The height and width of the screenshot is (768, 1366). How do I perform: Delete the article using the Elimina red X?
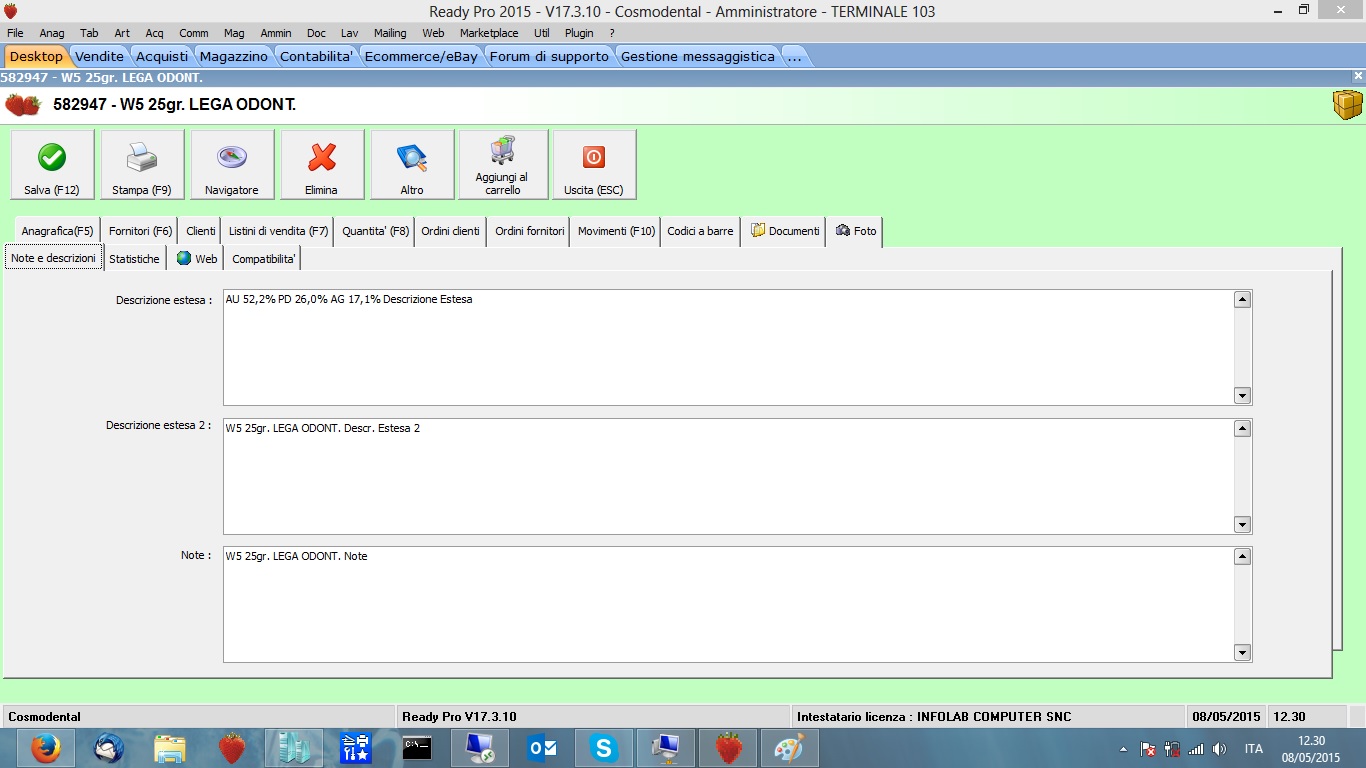322,165
